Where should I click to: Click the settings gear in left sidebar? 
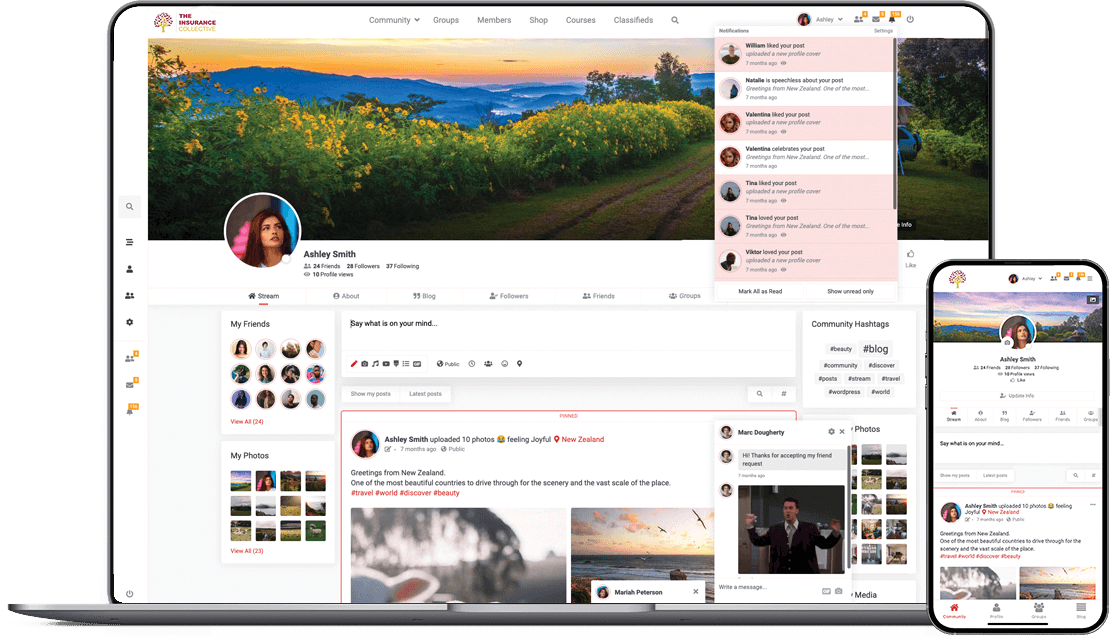point(129,322)
